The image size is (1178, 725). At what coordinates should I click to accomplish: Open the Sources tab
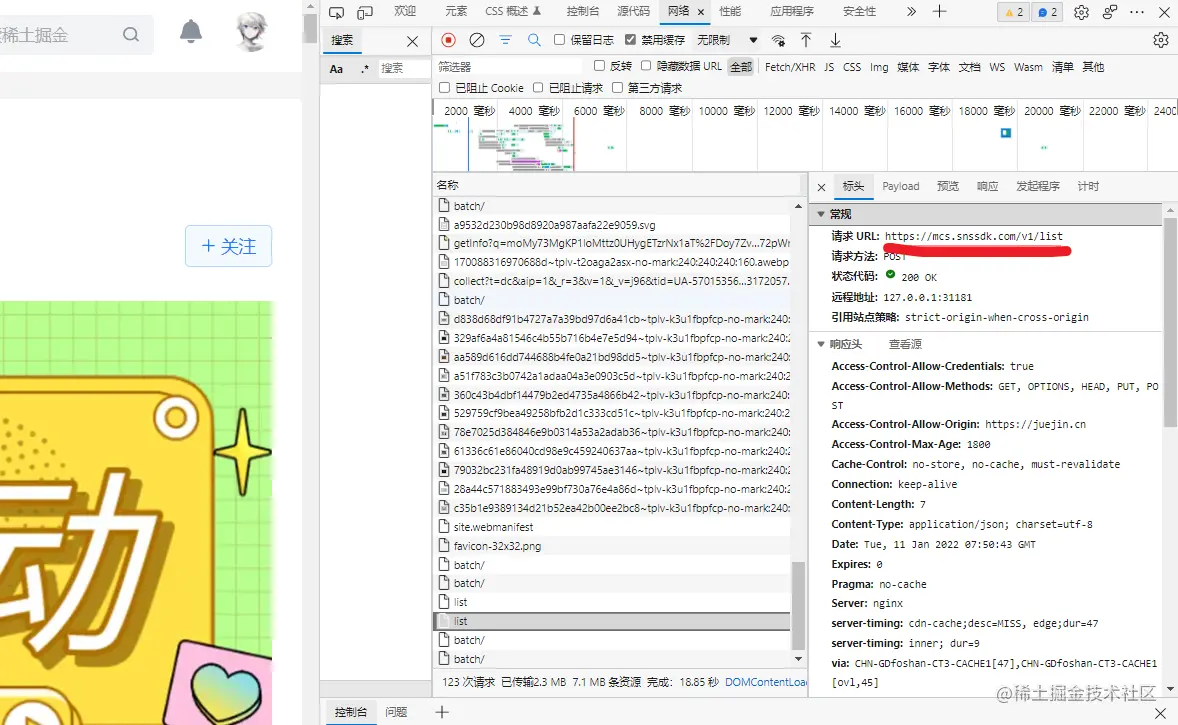pyautogui.click(x=633, y=11)
